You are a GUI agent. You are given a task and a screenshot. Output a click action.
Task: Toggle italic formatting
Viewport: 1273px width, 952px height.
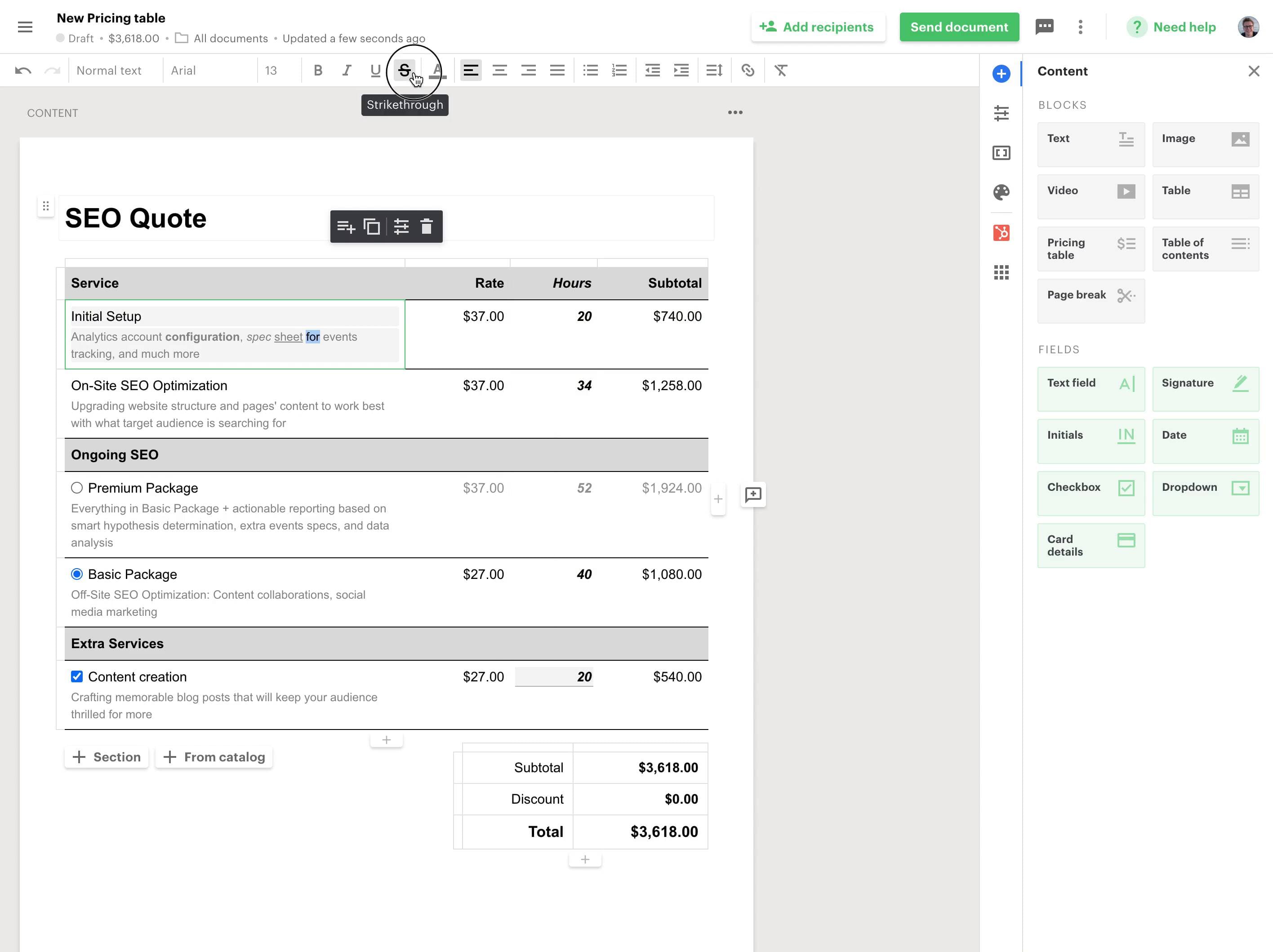pos(347,71)
